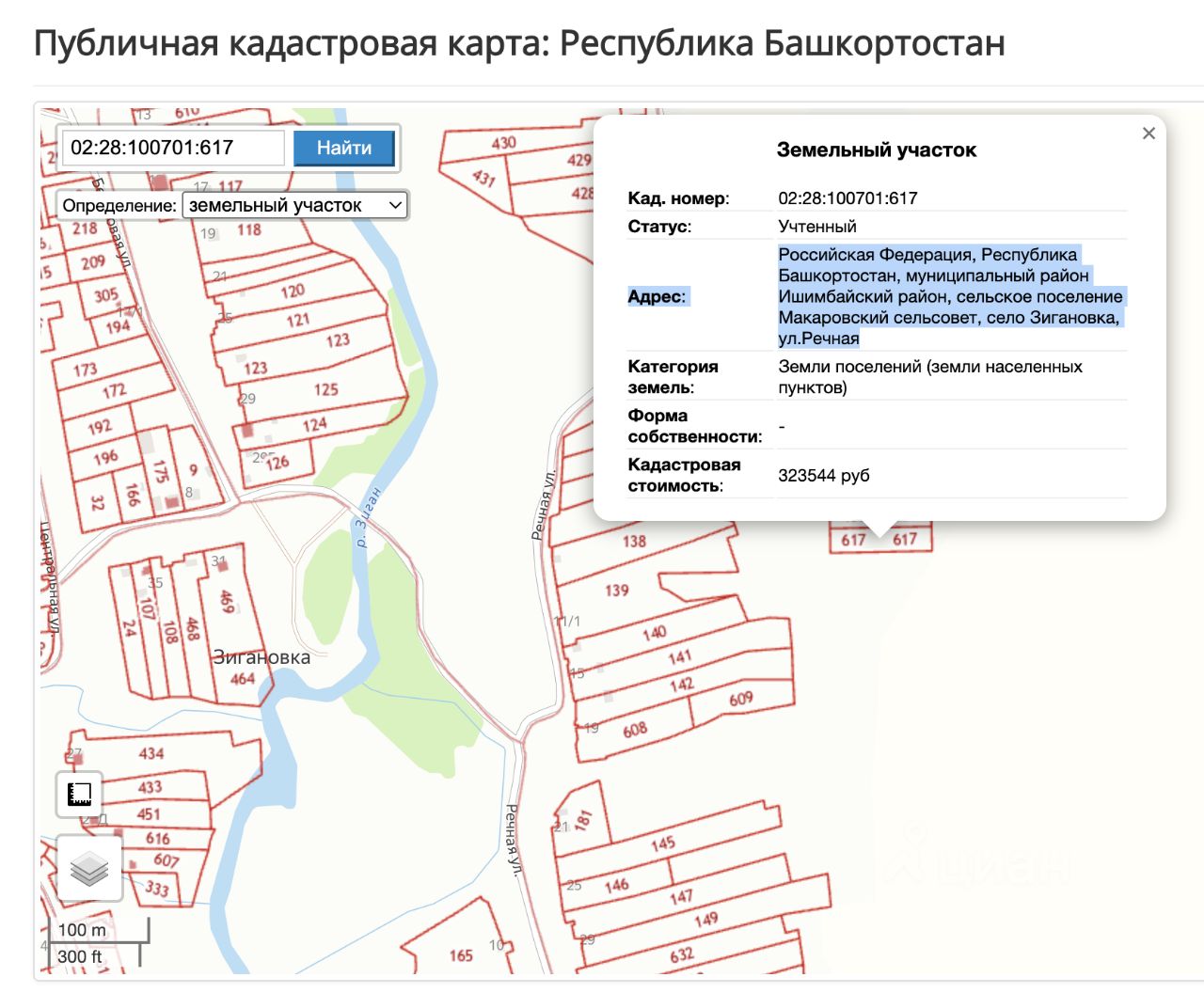1204x993 pixels.
Task: Open the map layers switcher
Action: click(89, 868)
